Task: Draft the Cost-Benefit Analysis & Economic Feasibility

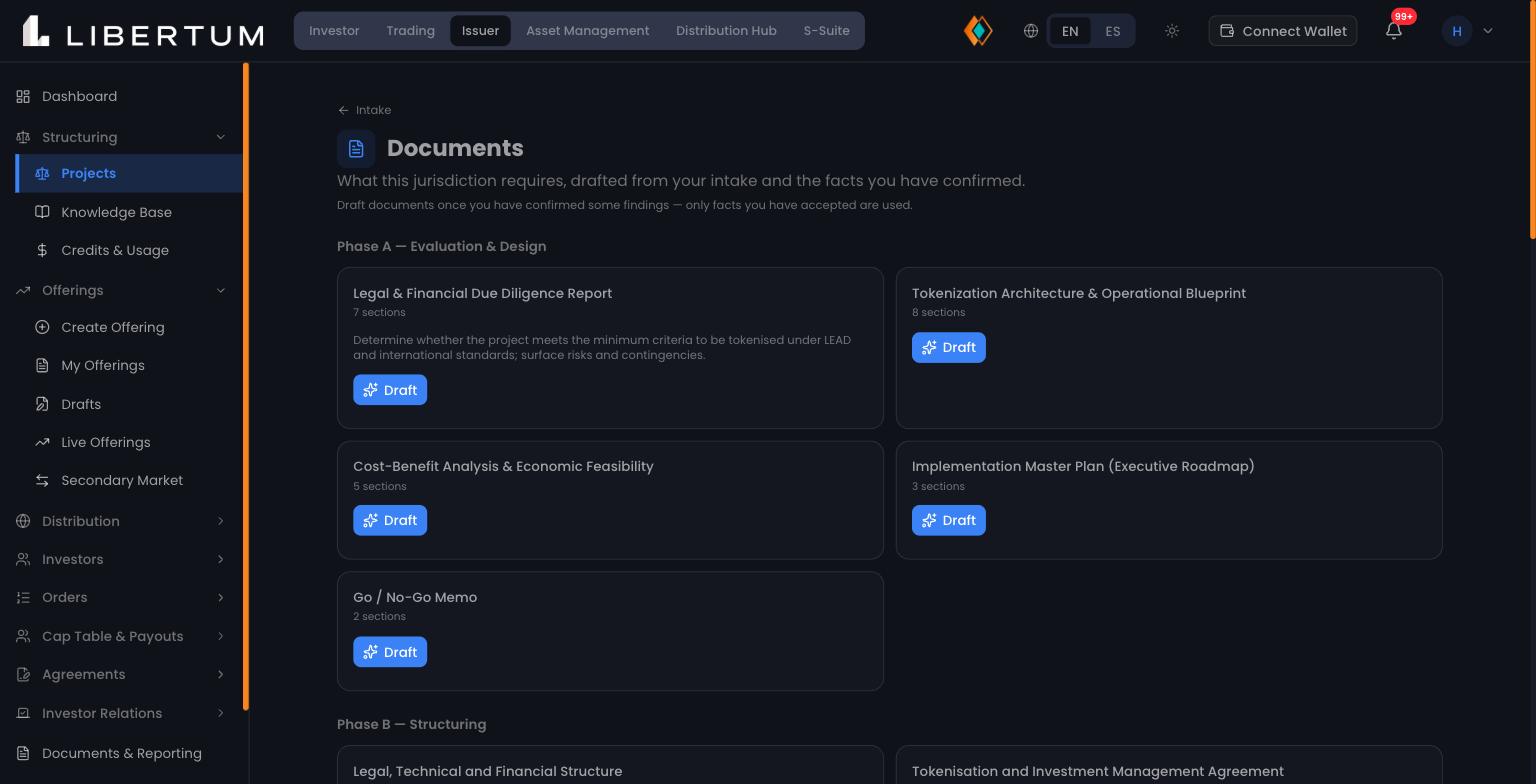Action: point(390,520)
